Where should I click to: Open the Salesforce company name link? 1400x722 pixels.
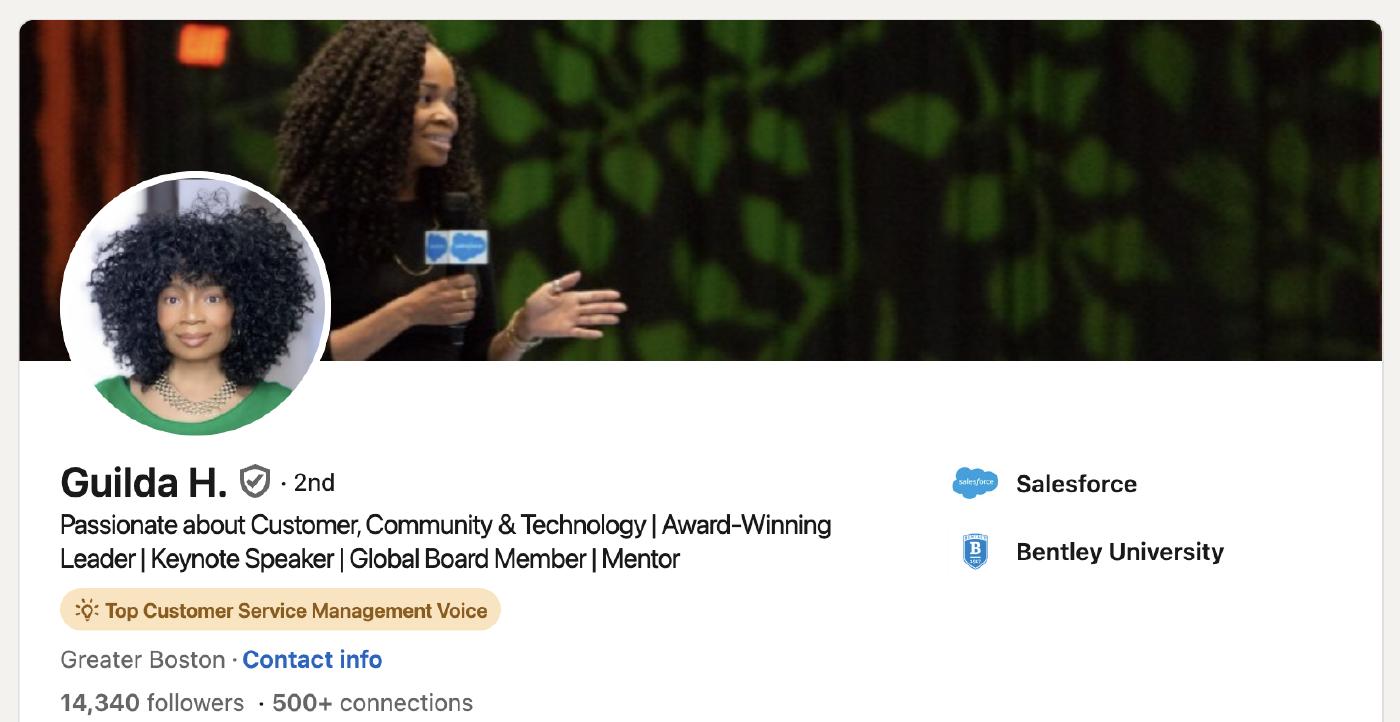click(1076, 484)
